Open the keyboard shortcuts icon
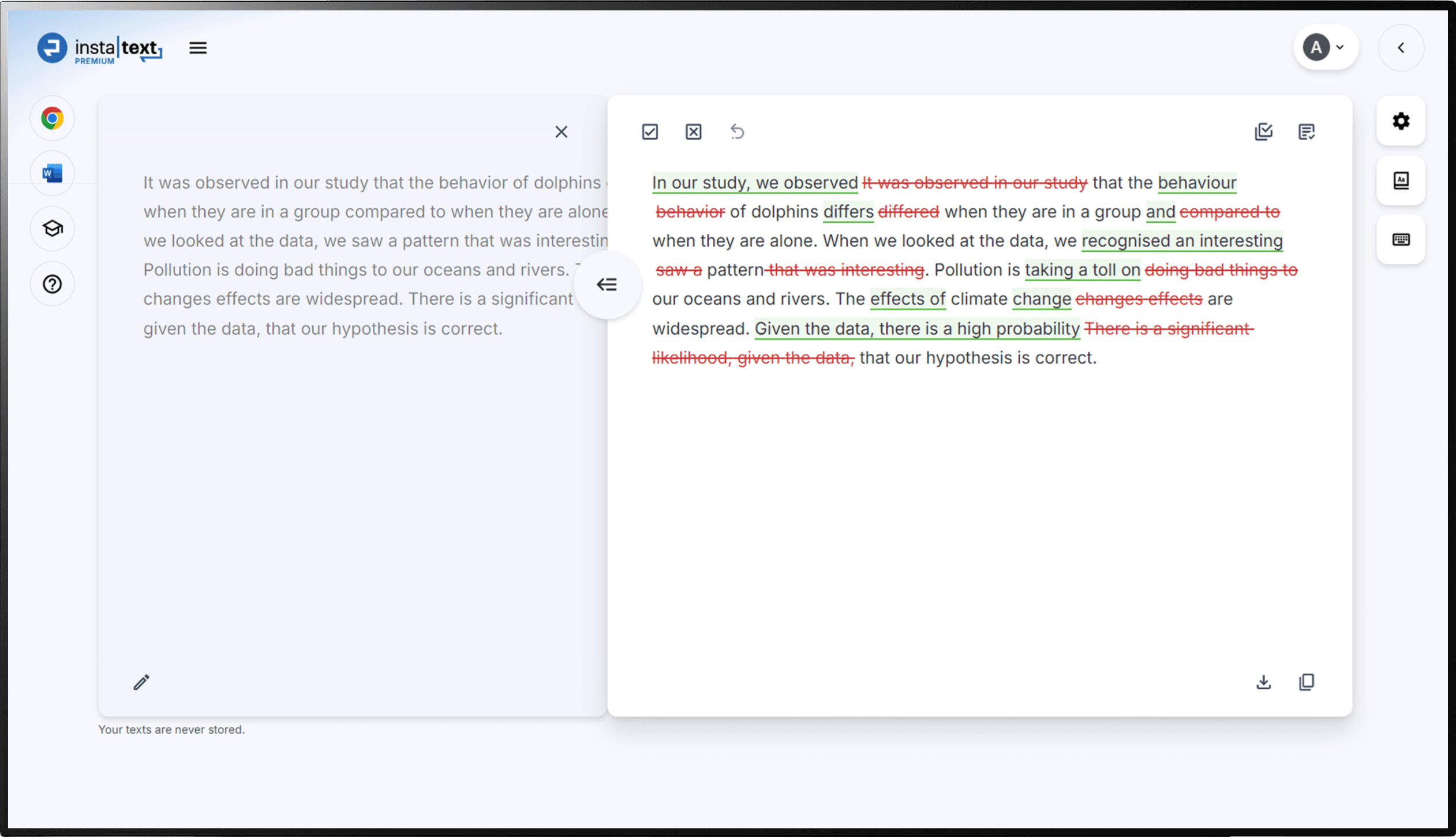The width and height of the screenshot is (1456, 837). coord(1401,240)
